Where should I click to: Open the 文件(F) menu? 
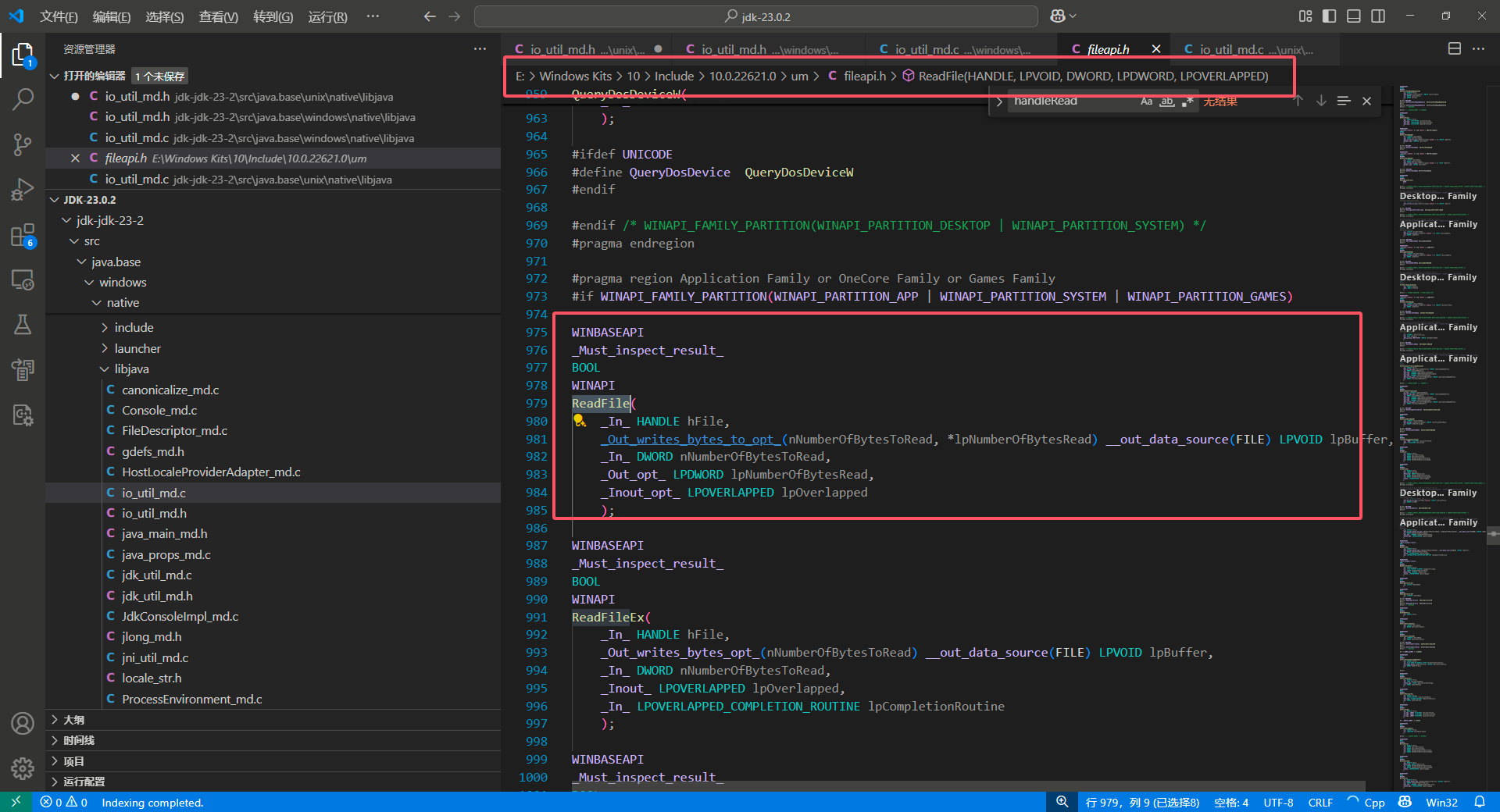click(x=59, y=16)
